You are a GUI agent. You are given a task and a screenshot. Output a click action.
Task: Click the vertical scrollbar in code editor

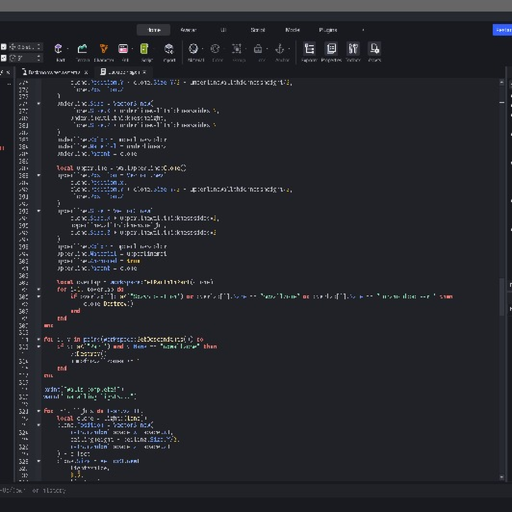(x=502, y=297)
